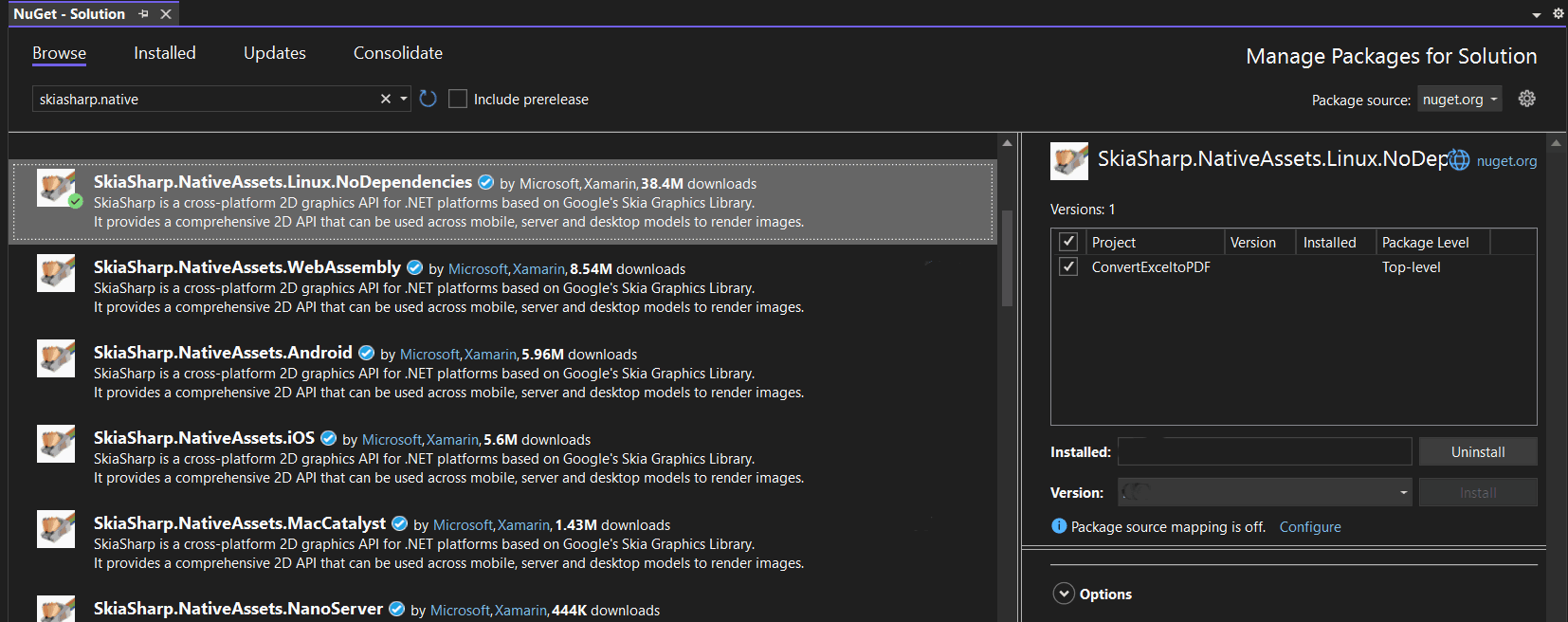
Task: Click the refresh search results icon
Action: pyautogui.click(x=428, y=99)
